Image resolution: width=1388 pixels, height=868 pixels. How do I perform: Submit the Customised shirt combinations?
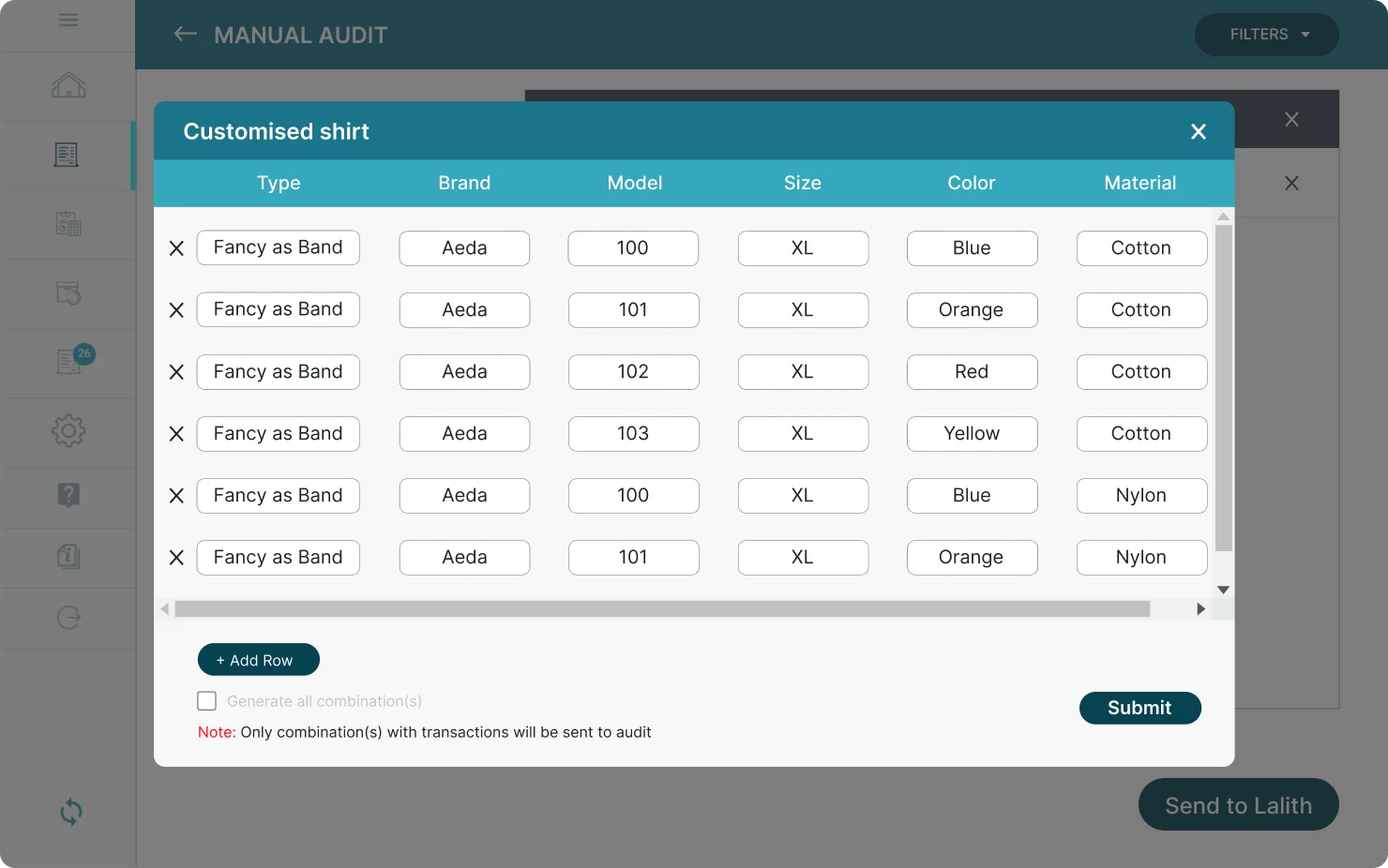coord(1139,708)
